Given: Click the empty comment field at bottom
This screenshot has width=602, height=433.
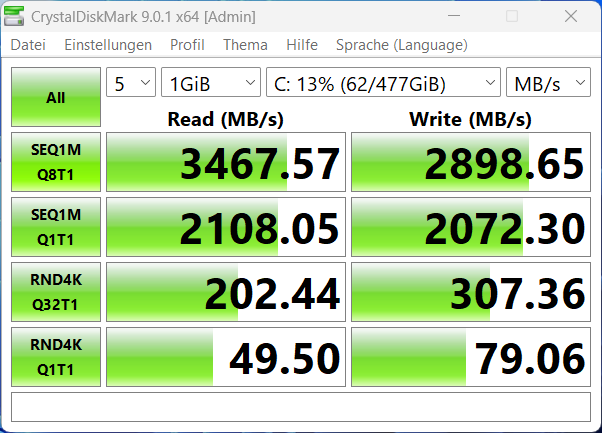Looking at the screenshot, I should [x=300, y=407].
